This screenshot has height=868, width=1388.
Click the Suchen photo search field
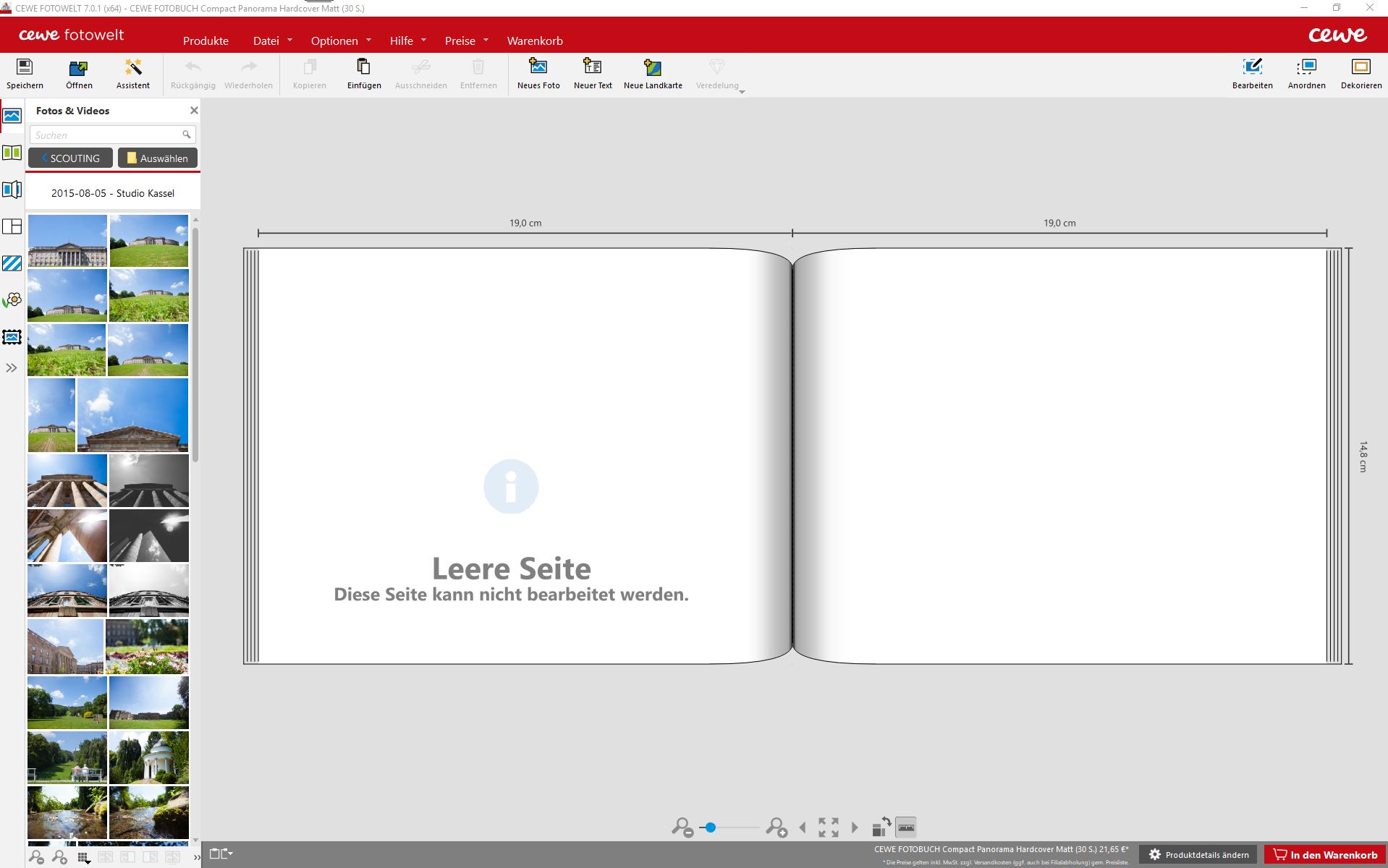(106, 135)
